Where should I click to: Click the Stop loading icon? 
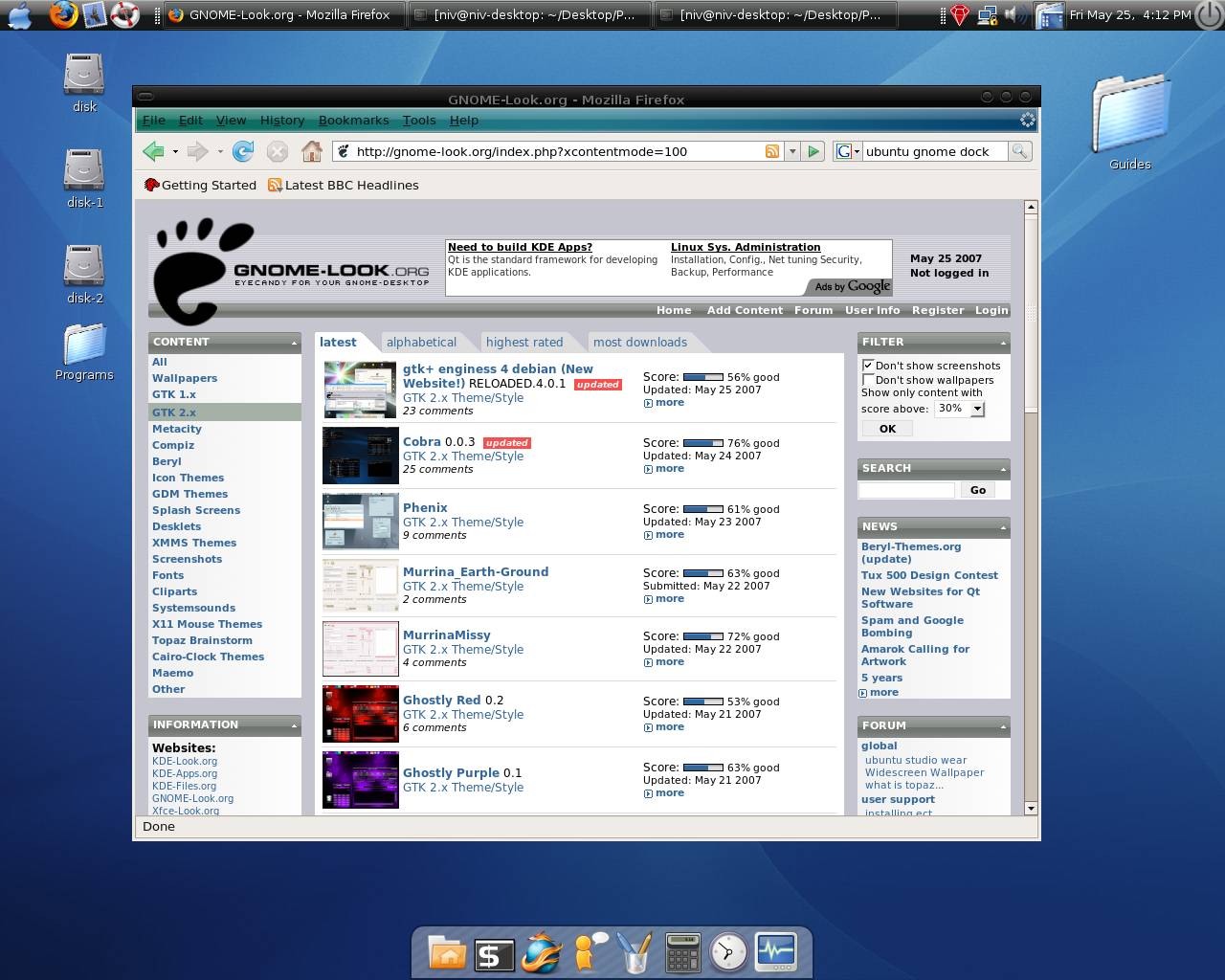[x=278, y=151]
